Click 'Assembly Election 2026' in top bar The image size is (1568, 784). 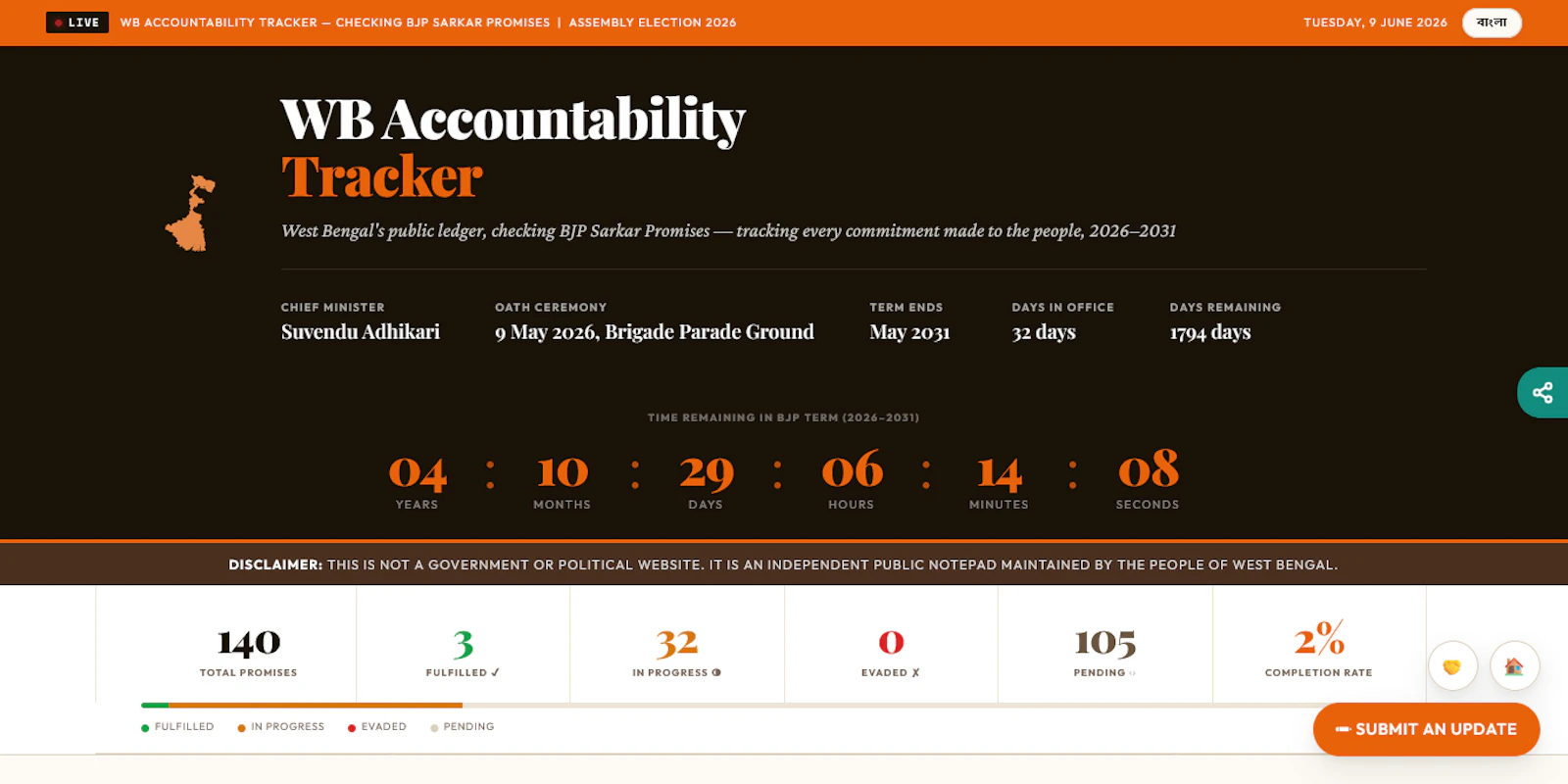pos(653,23)
